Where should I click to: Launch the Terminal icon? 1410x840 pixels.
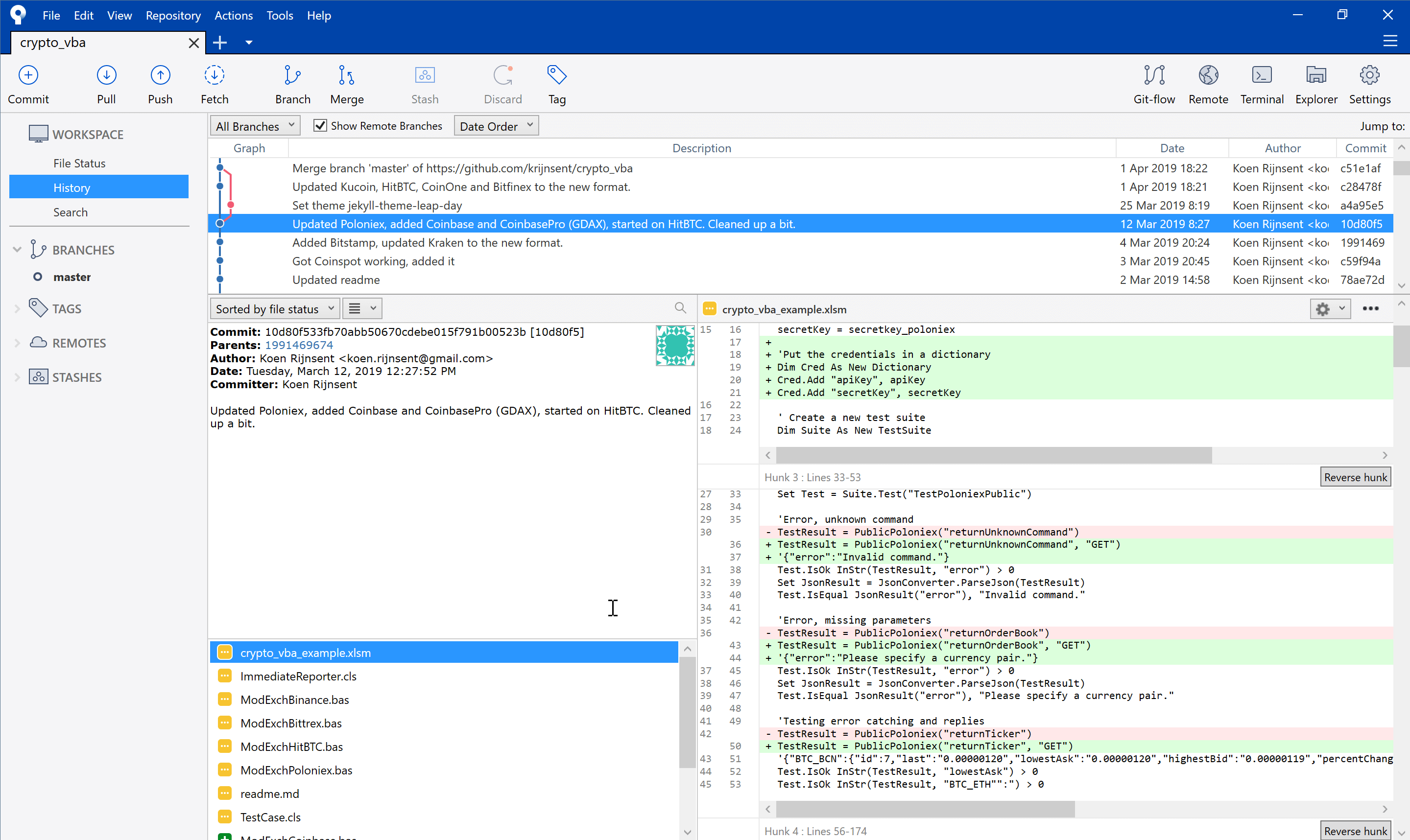point(1262,75)
